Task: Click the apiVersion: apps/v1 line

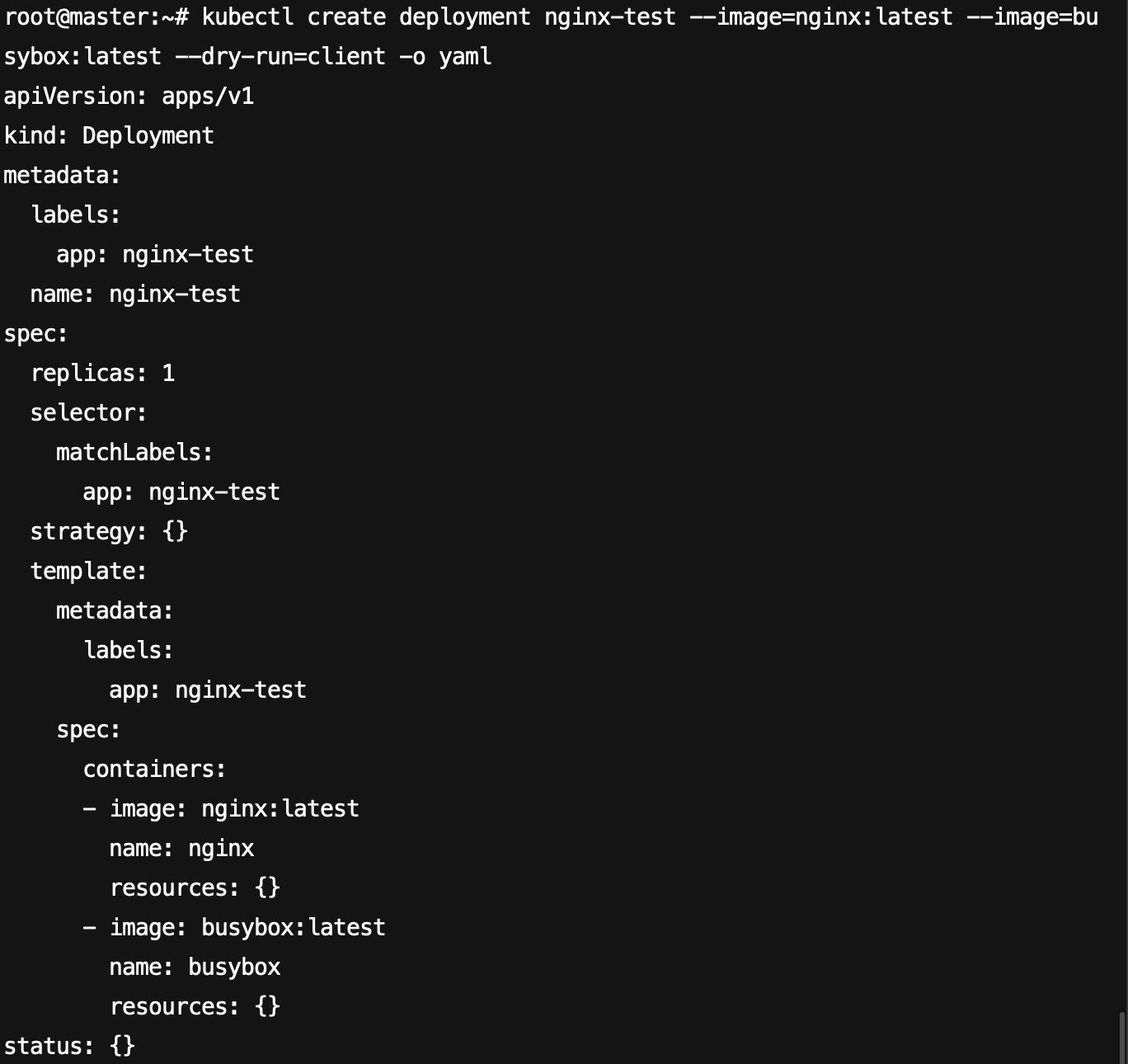Action: click(x=129, y=97)
